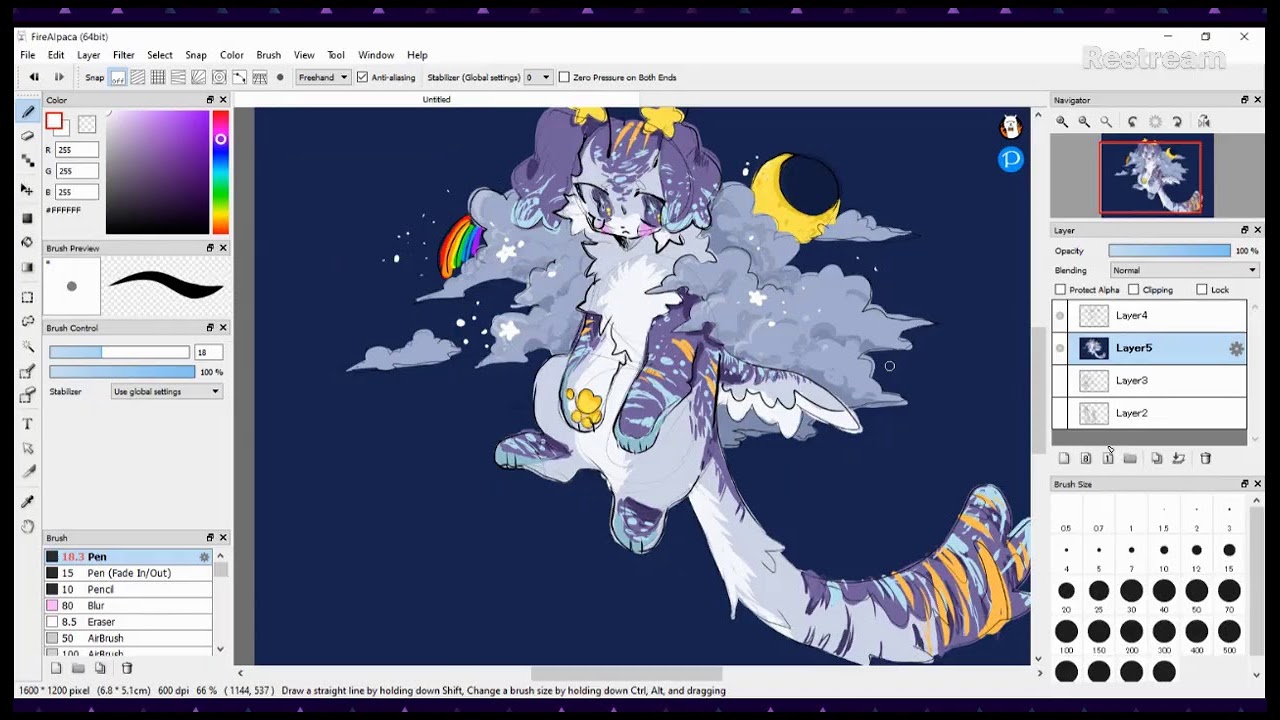Select the Text tool
The image size is (1280, 720).
[28, 424]
